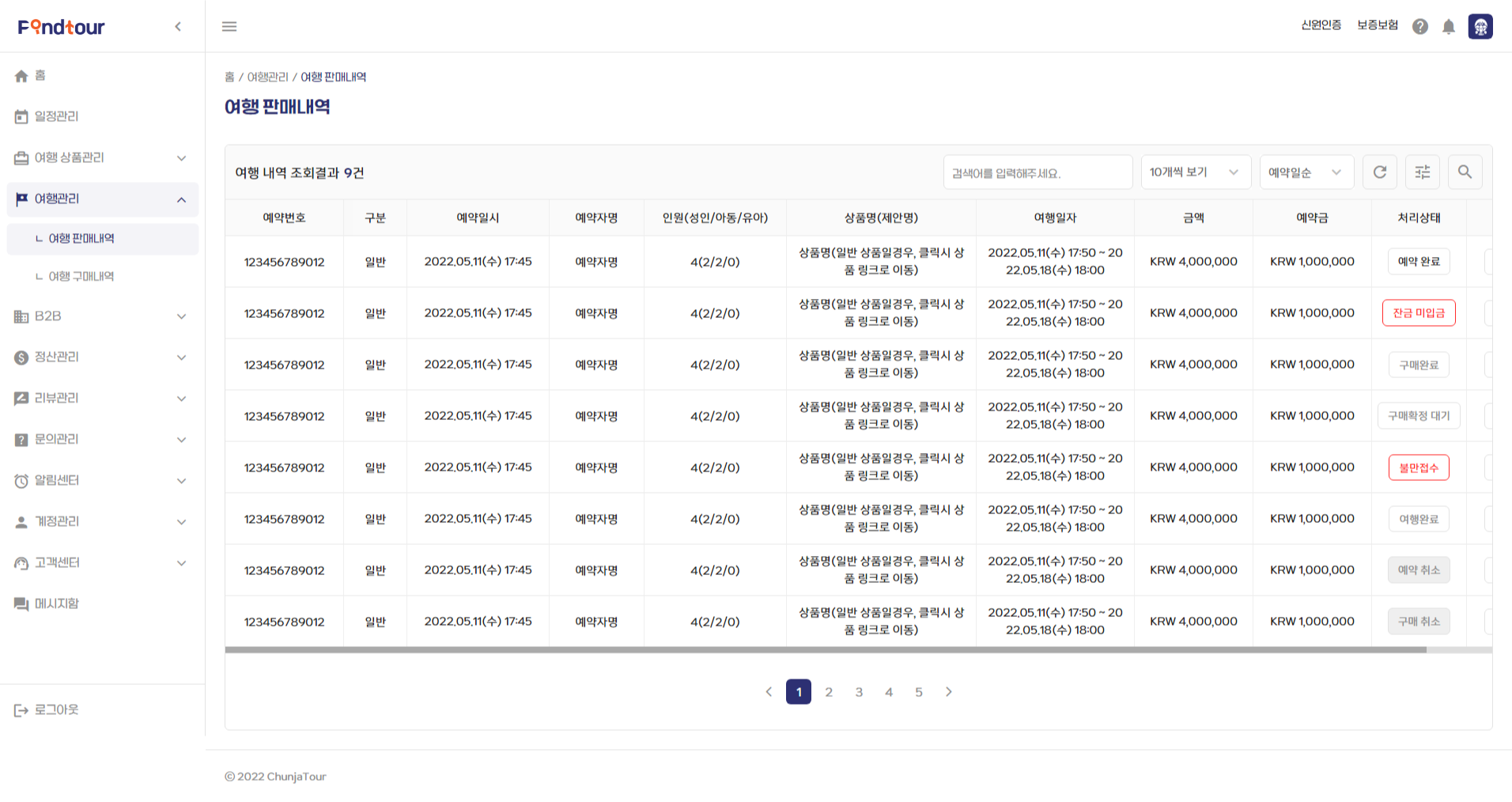Click the 계정관리 person icon
This screenshot has height=802, width=1512.
tap(21, 522)
